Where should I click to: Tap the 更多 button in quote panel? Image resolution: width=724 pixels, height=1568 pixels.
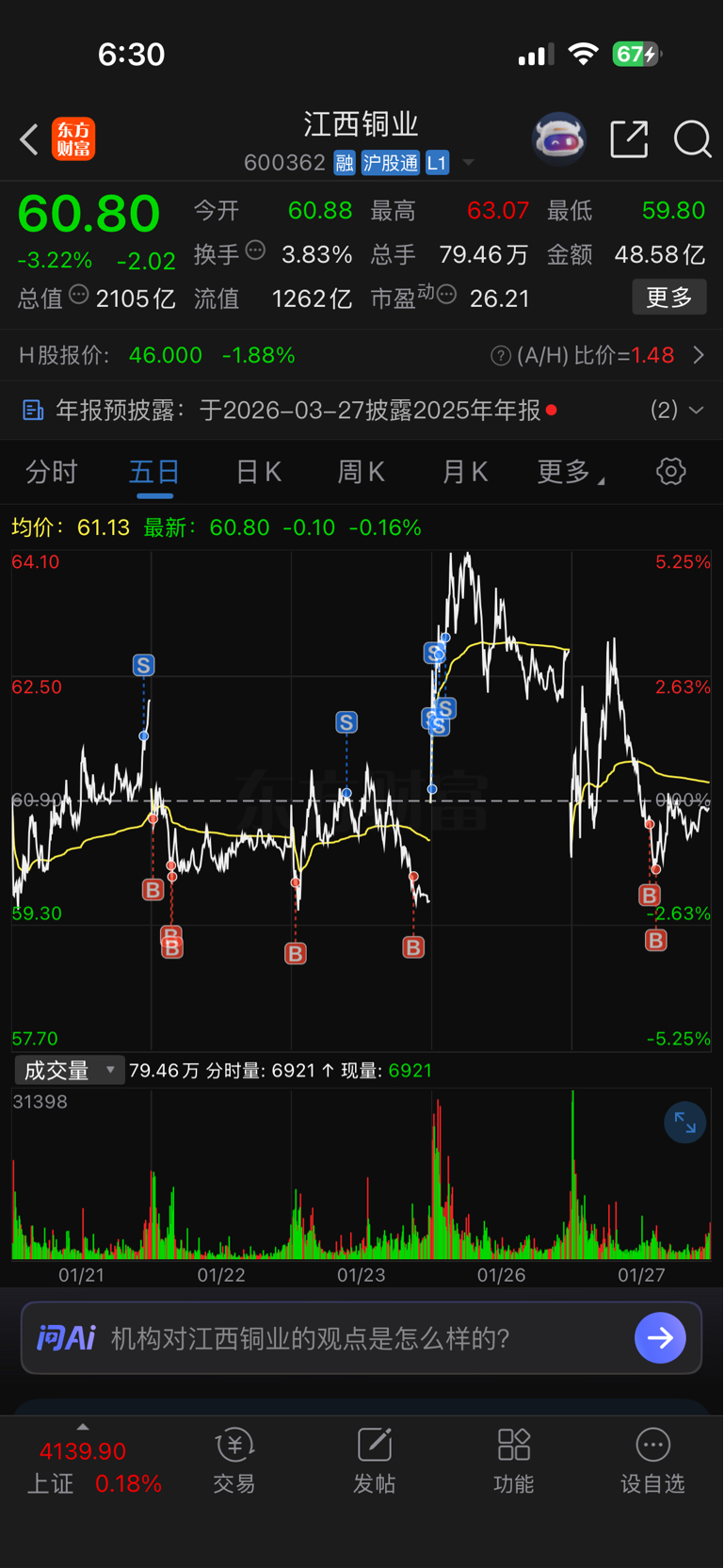[x=669, y=298]
